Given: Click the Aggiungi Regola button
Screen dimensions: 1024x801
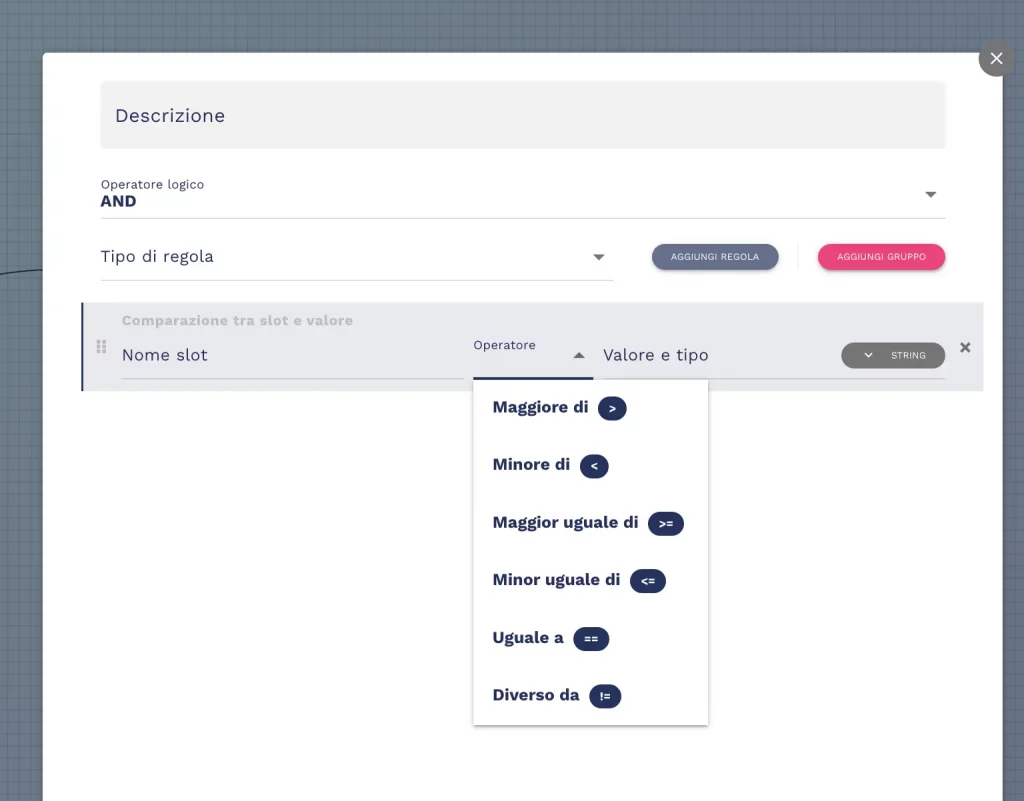Looking at the screenshot, I should tap(714, 257).
